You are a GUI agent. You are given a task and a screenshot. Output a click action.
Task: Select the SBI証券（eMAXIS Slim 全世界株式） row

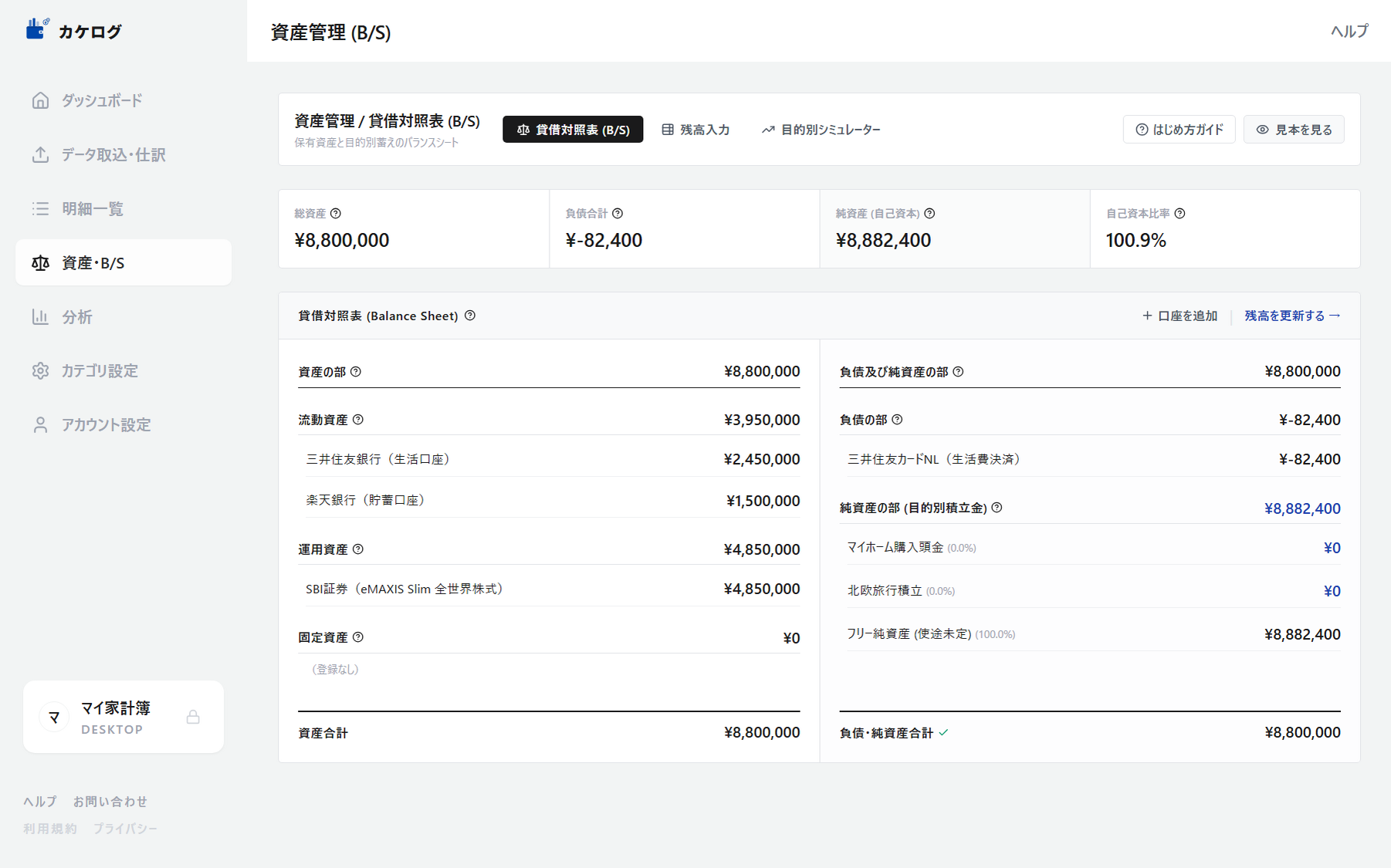click(553, 589)
